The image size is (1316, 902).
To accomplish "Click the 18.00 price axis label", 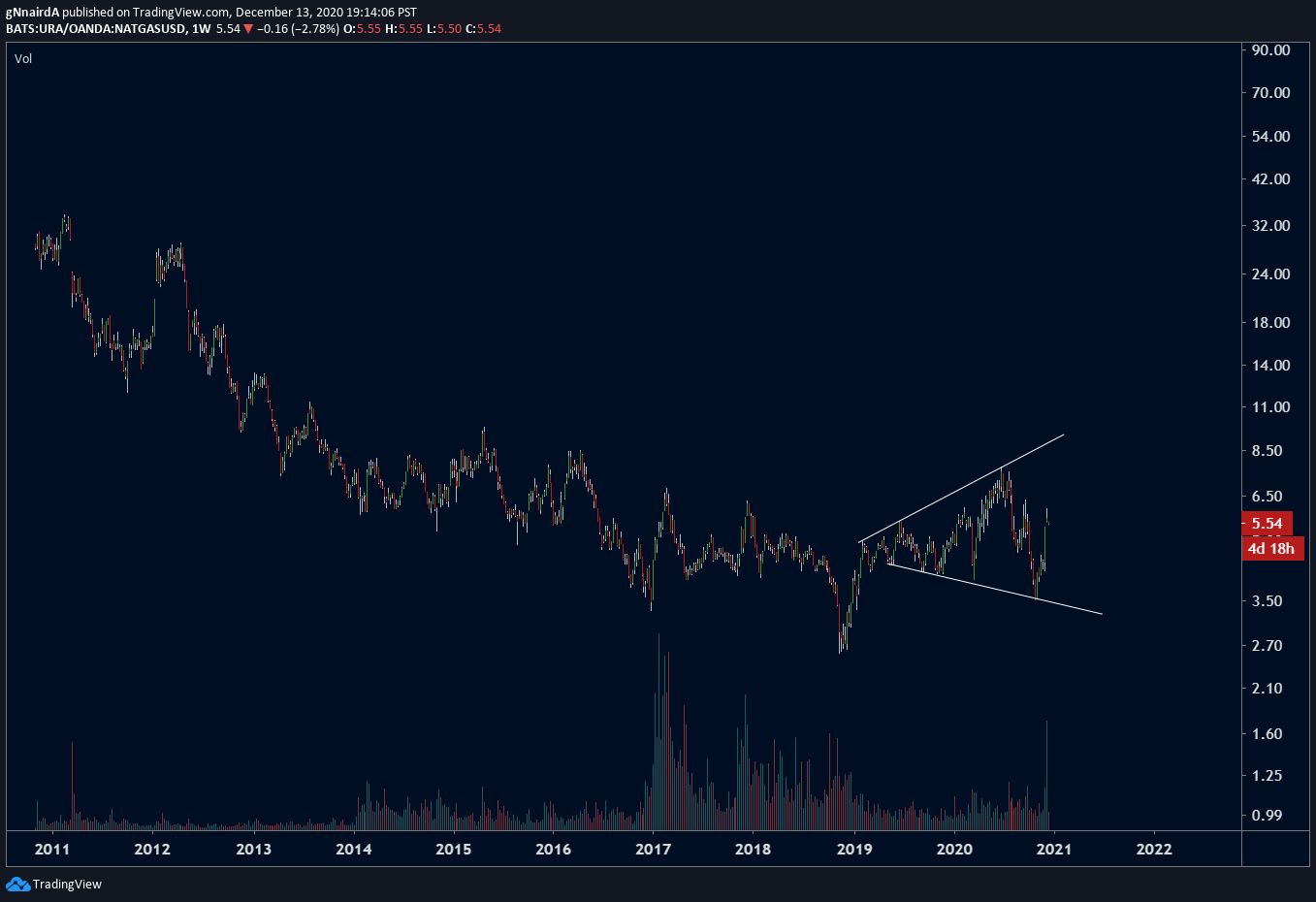I will pyautogui.click(x=1270, y=323).
